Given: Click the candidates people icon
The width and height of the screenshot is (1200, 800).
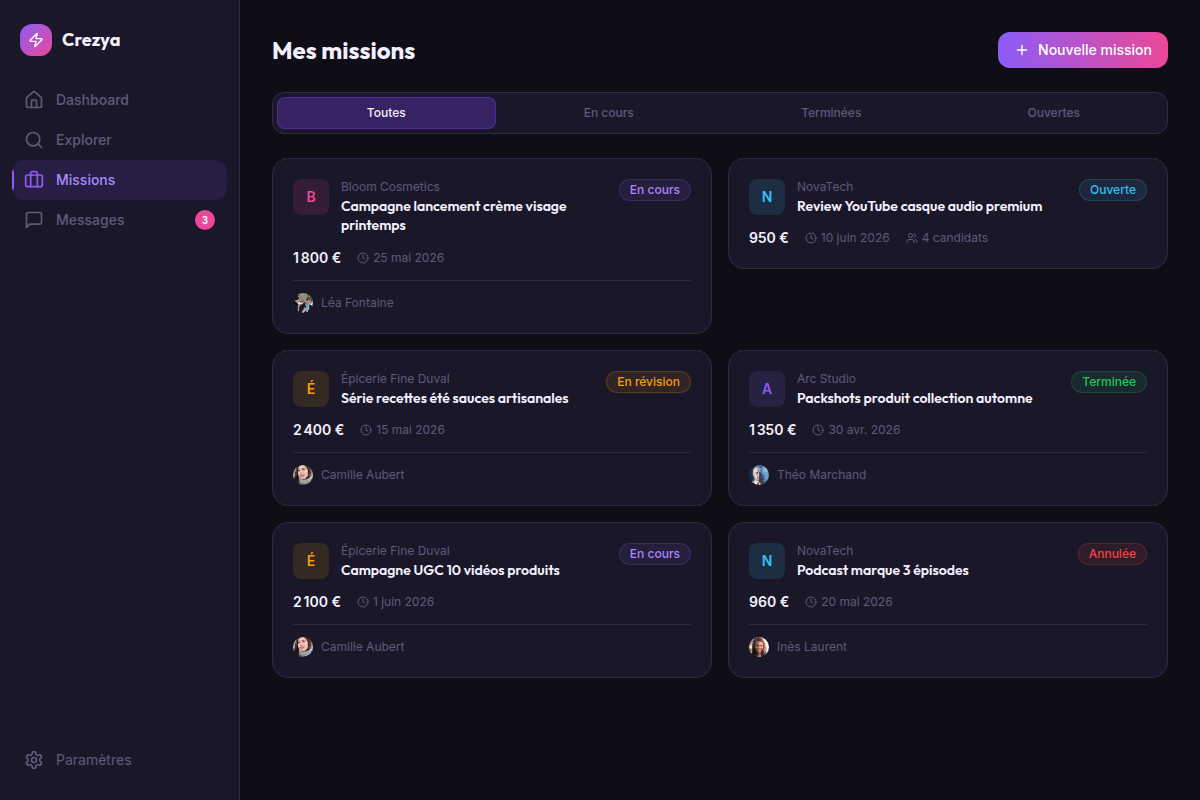Looking at the screenshot, I should (912, 238).
